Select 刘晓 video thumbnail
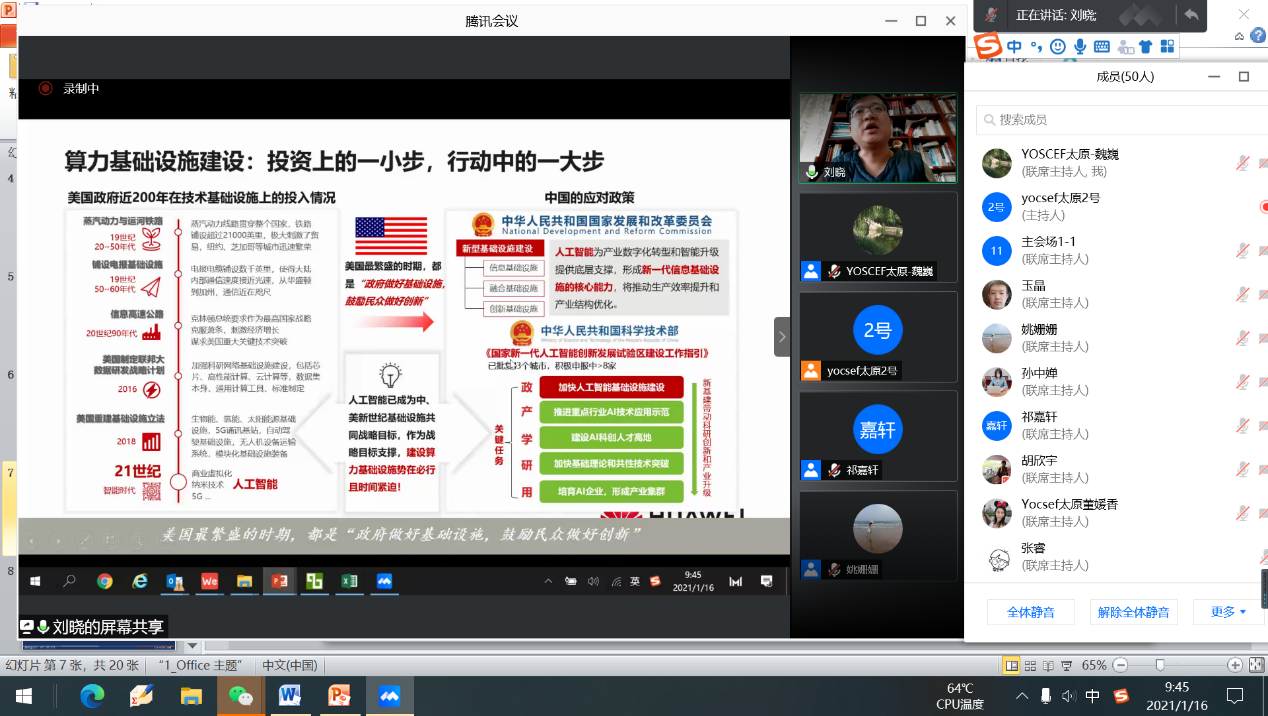The height and width of the screenshot is (716, 1268). click(x=877, y=136)
